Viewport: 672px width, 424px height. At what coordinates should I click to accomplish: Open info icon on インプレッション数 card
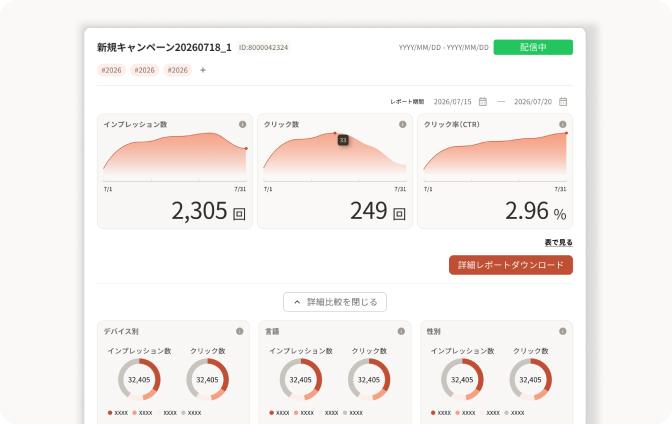(243, 124)
